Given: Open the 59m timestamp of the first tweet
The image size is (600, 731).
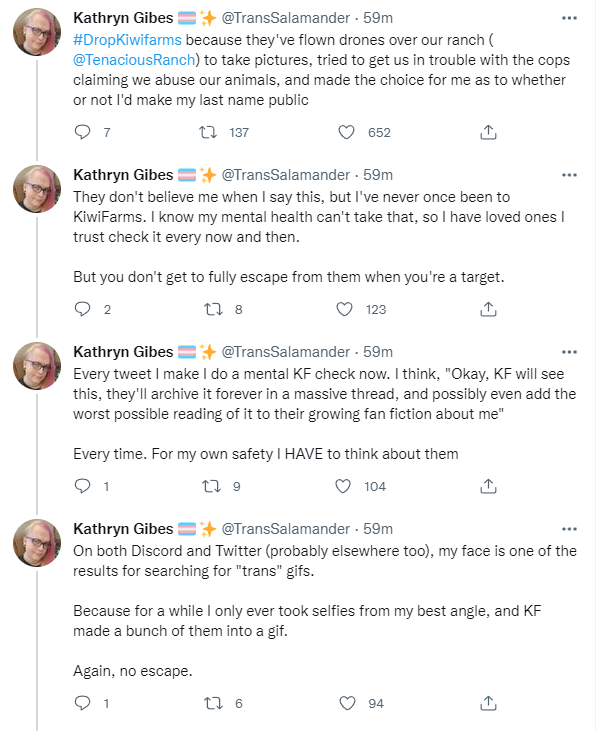Looking at the screenshot, I should 378,18.
